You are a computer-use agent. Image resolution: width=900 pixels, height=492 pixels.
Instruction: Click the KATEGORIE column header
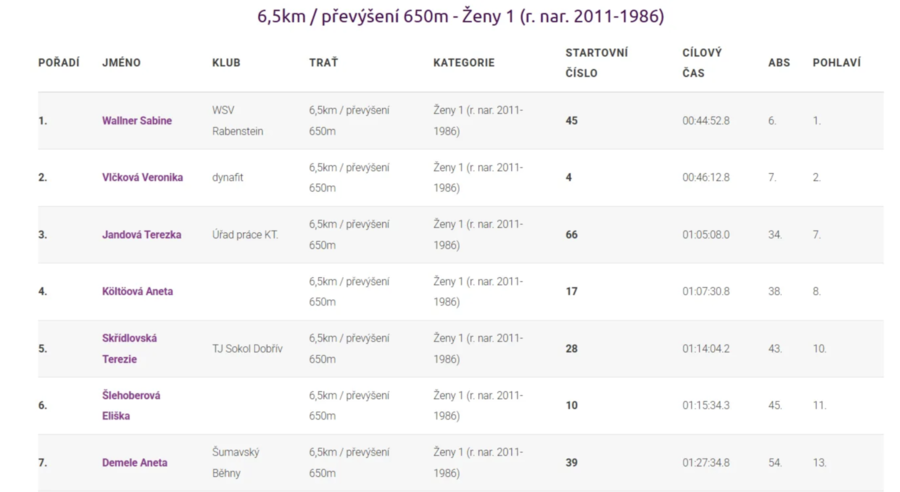point(463,63)
